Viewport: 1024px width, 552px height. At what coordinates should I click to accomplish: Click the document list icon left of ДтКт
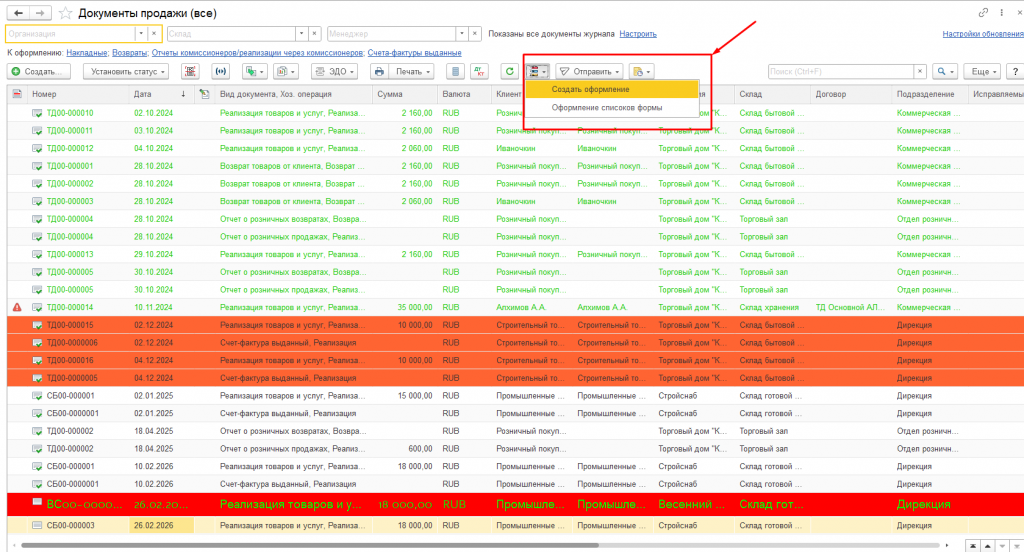(455, 72)
